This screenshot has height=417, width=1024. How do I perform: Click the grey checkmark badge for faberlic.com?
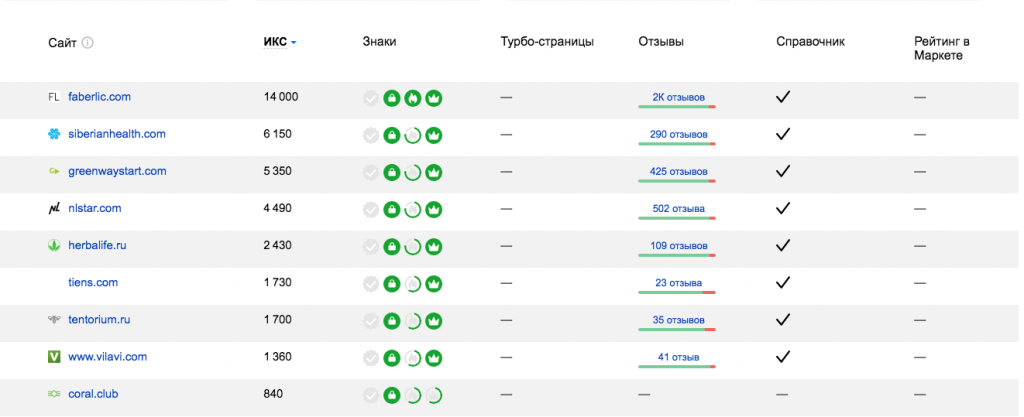click(370, 99)
